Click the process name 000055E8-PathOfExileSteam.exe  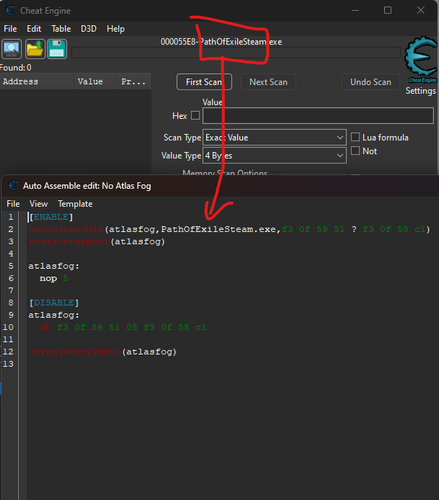(x=221, y=42)
